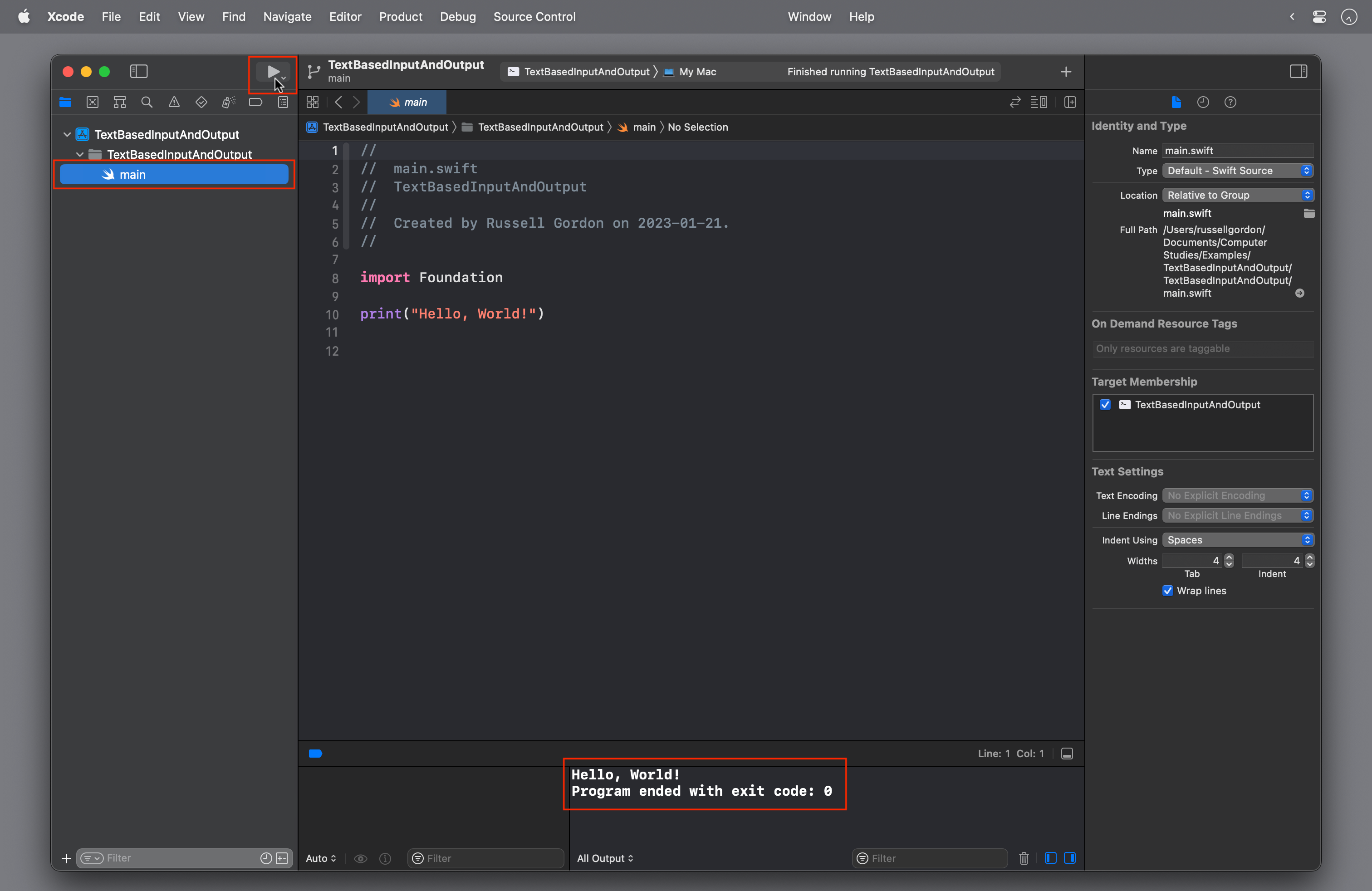Open the Debug menu in menu bar

point(456,17)
